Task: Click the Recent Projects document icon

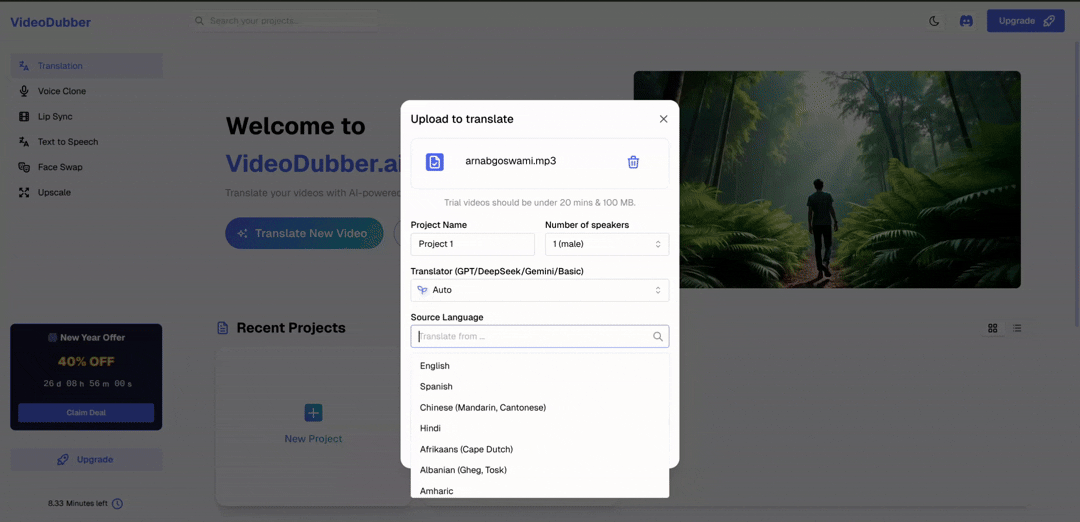Action: coord(222,328)
